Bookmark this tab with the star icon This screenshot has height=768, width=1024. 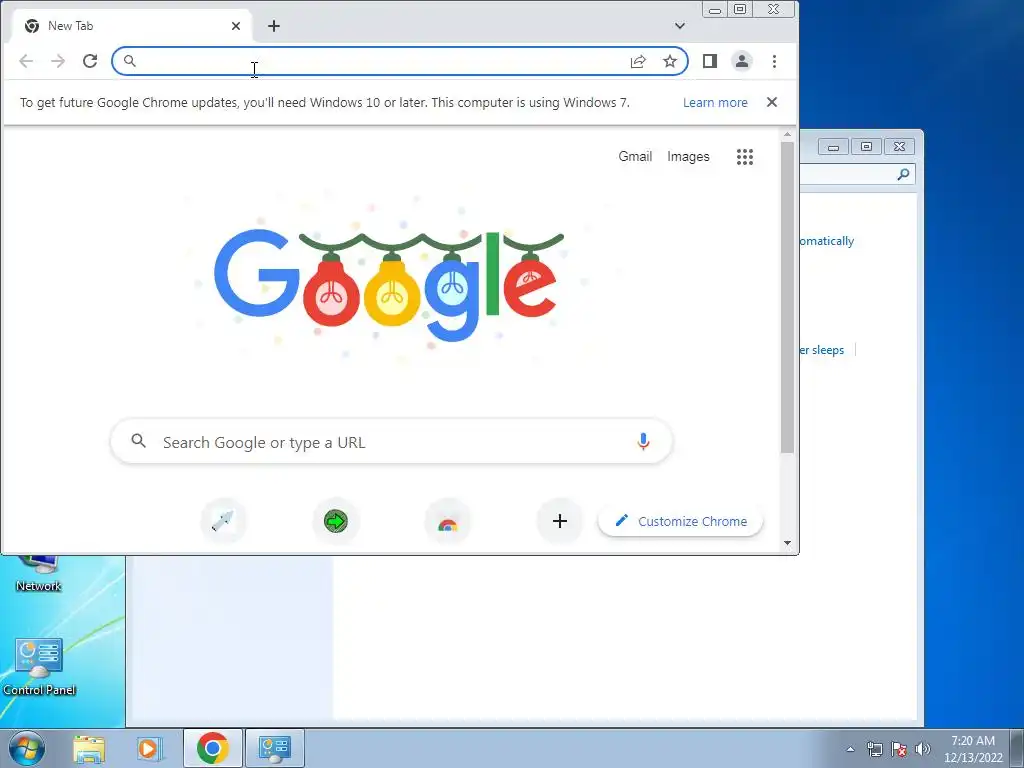pyautogui.click(x=670, y=61)
